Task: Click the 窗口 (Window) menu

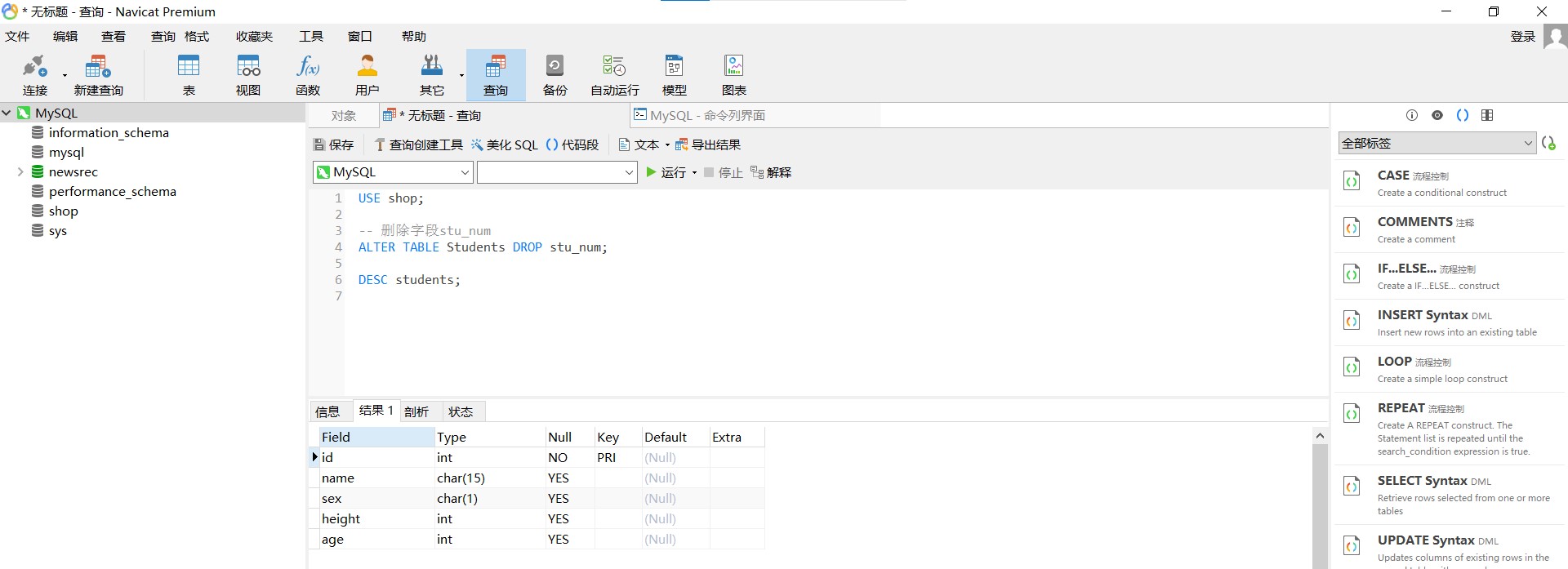Action: pyautogui.click(x=360, y=37)
